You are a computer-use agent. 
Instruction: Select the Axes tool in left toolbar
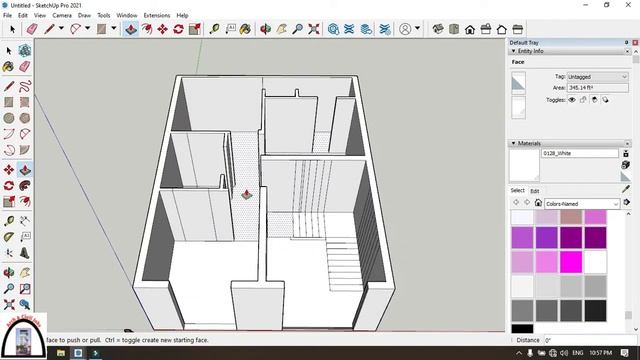point(9,253)
